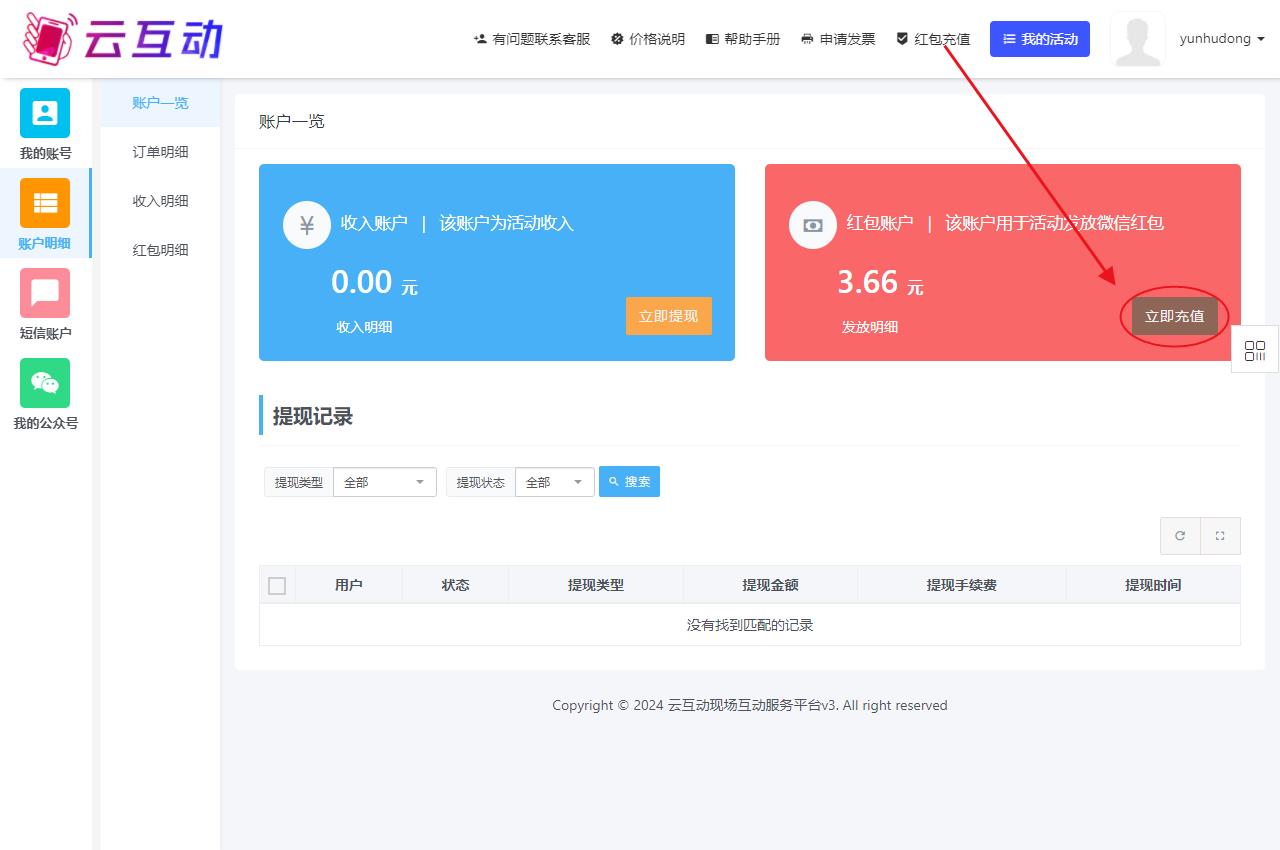Click 提现时间 column header
Viewport: 1280px width, 850px height.
(1153, 585)
